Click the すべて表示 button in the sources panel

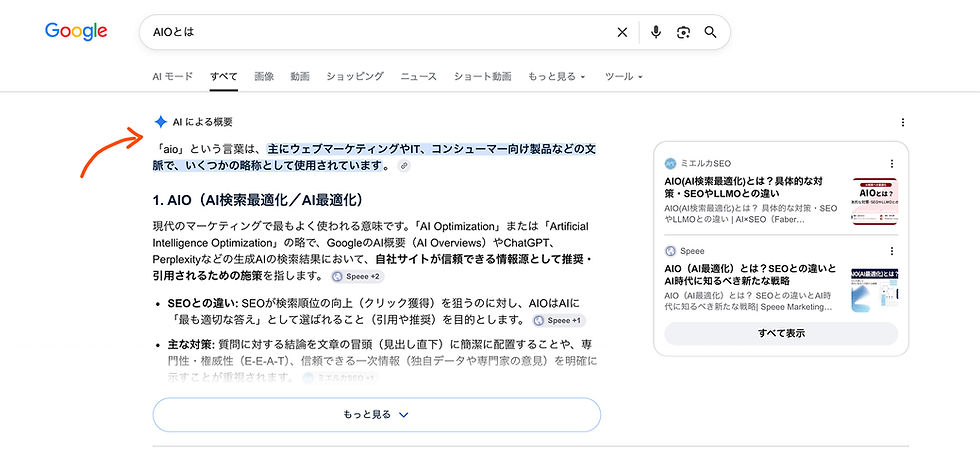click(781, 333)
